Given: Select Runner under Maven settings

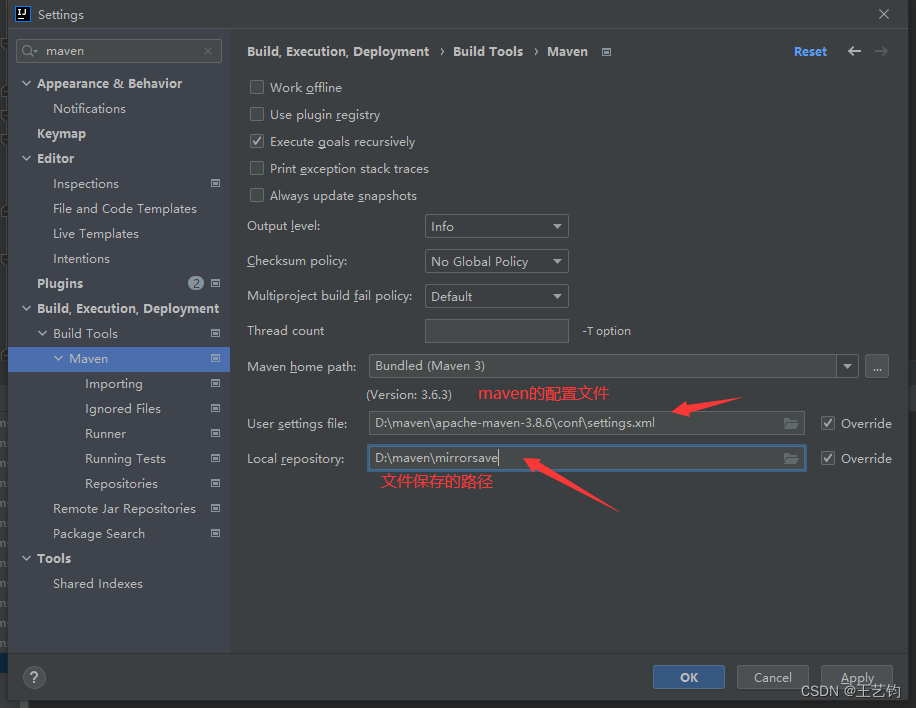Looking at the screenshot, I should click(105, 433).
